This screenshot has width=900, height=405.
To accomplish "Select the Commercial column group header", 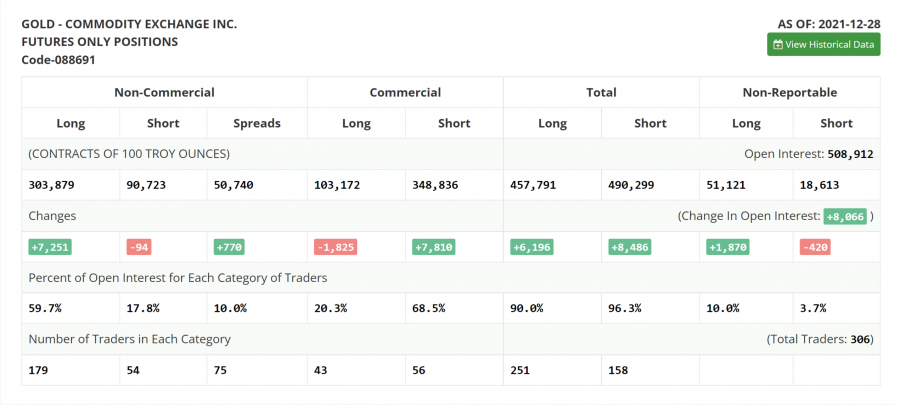I will point(405,92).
